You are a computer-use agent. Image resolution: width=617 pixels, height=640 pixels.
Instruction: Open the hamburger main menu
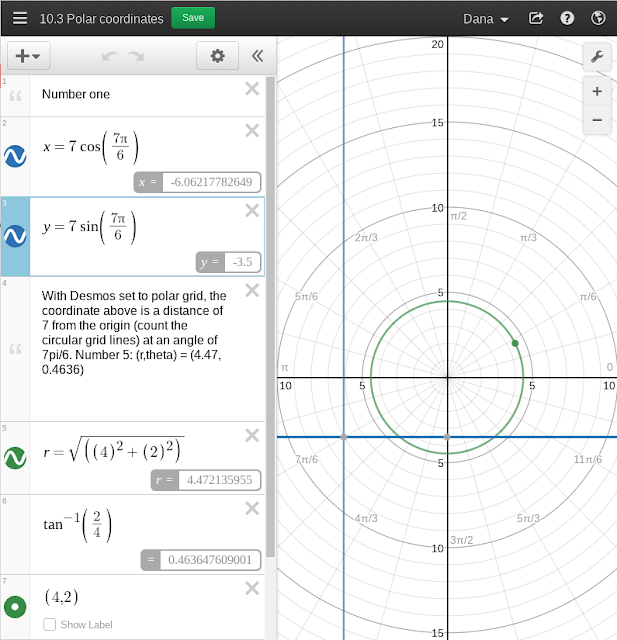click(x=20, y=18)
